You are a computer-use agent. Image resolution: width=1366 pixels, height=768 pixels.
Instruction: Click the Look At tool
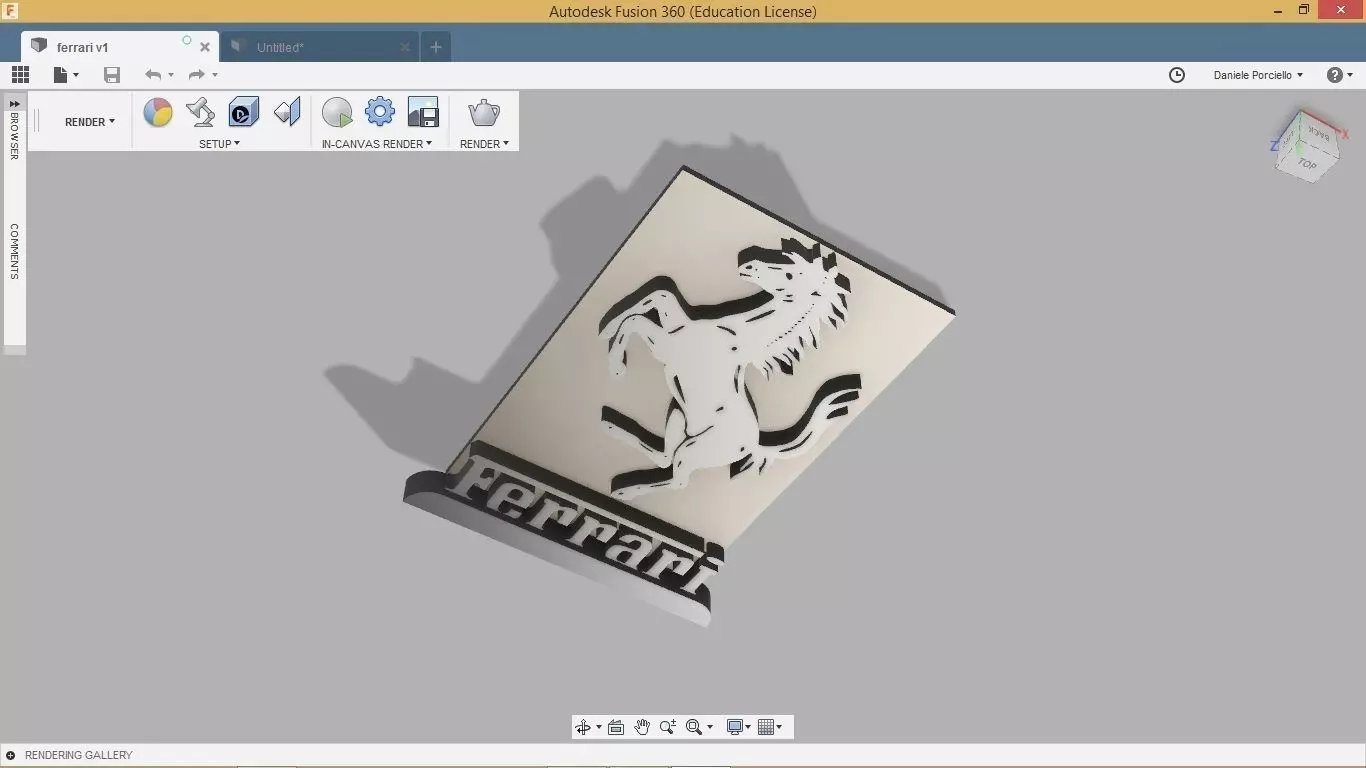616,727
